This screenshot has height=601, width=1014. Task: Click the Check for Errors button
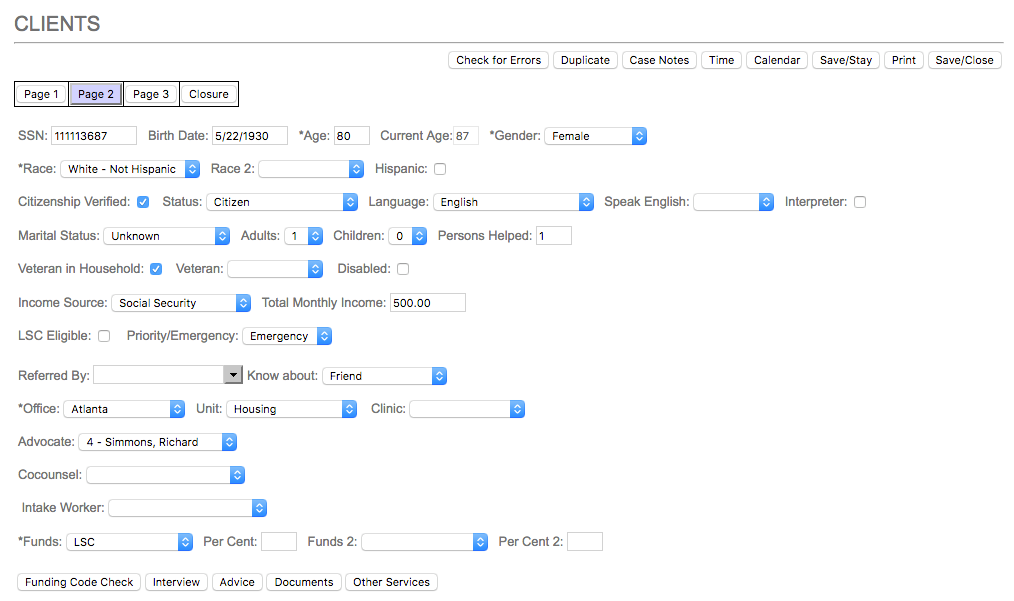[498, 60]
